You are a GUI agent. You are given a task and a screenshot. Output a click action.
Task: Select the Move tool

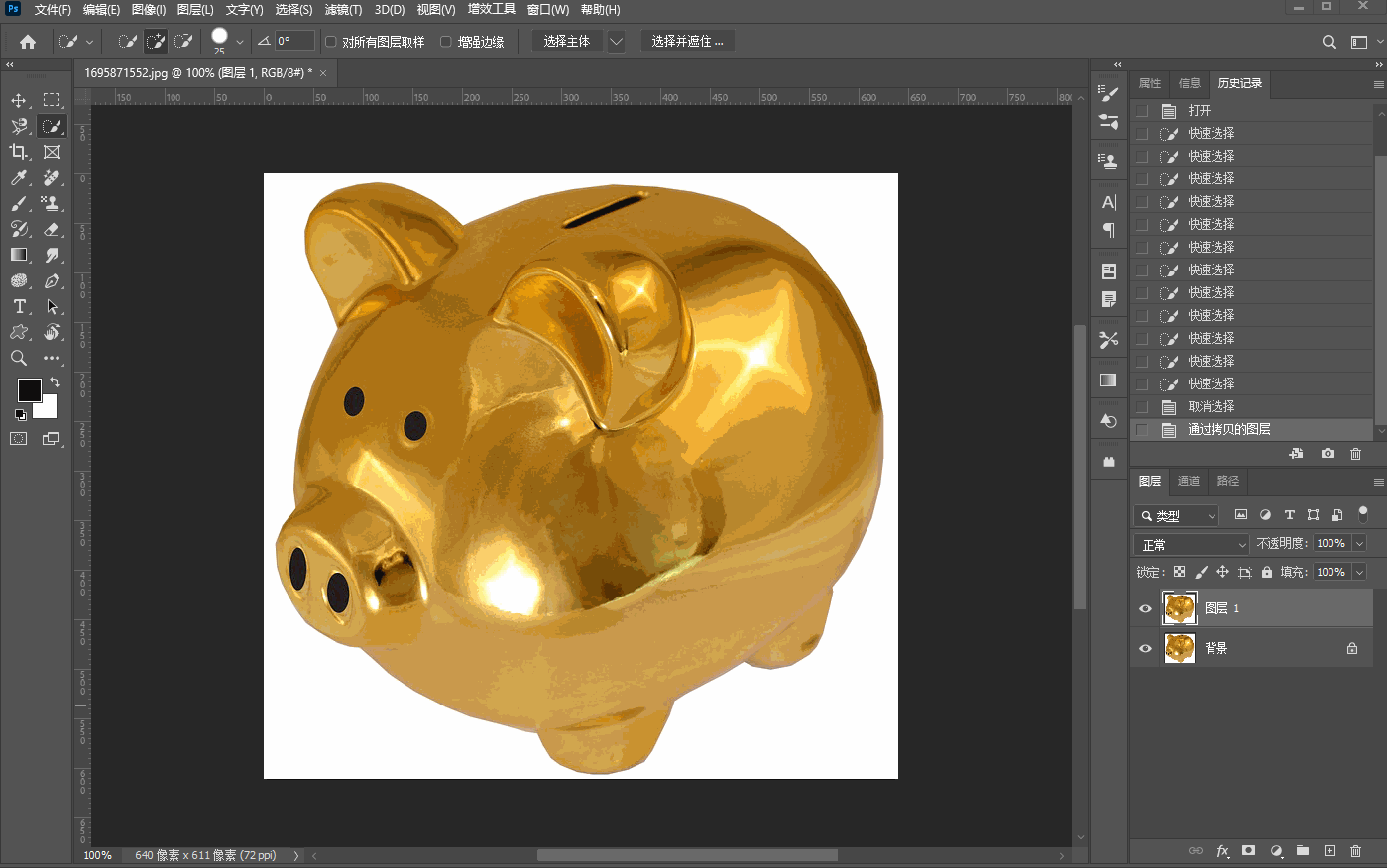tap(19, 100)
